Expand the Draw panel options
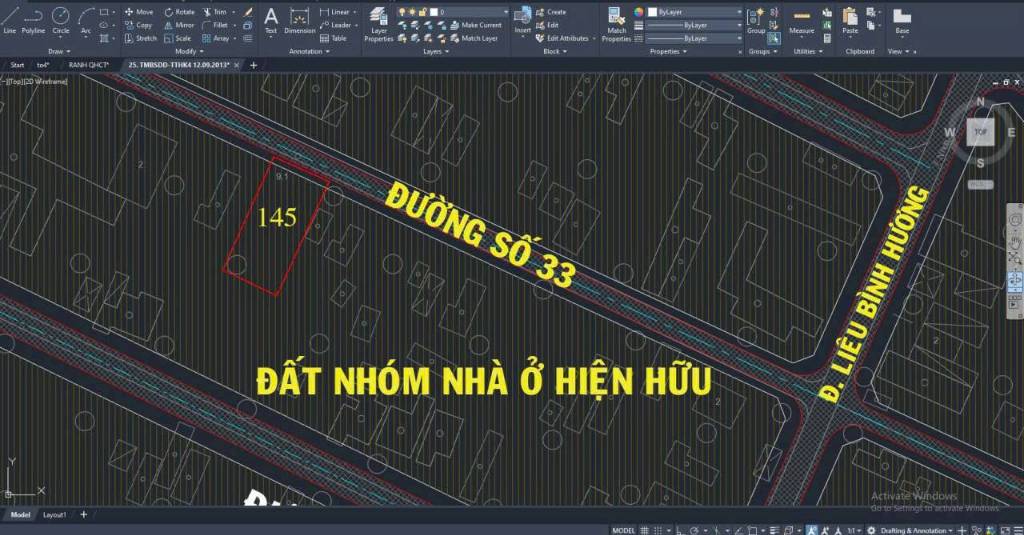 (x=59, y=51)
